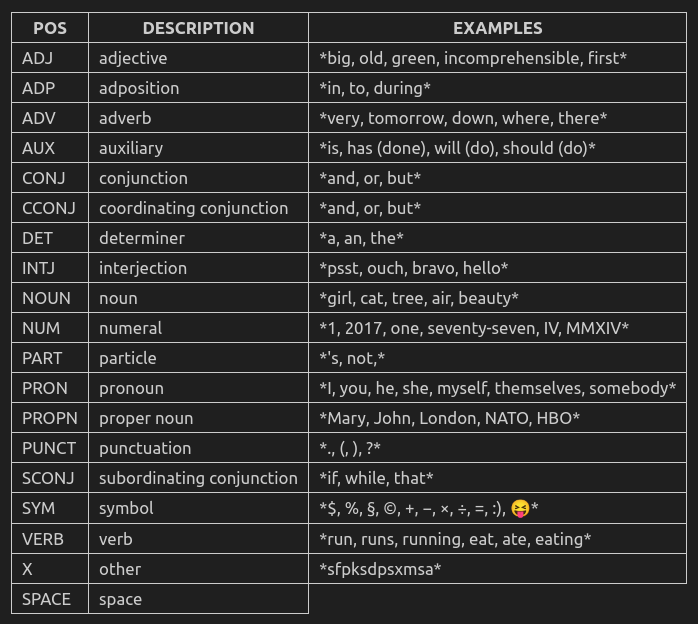Click the PROPN tag cell
The width and height of the screenshot is (698, 624).
tap(49, 418)
